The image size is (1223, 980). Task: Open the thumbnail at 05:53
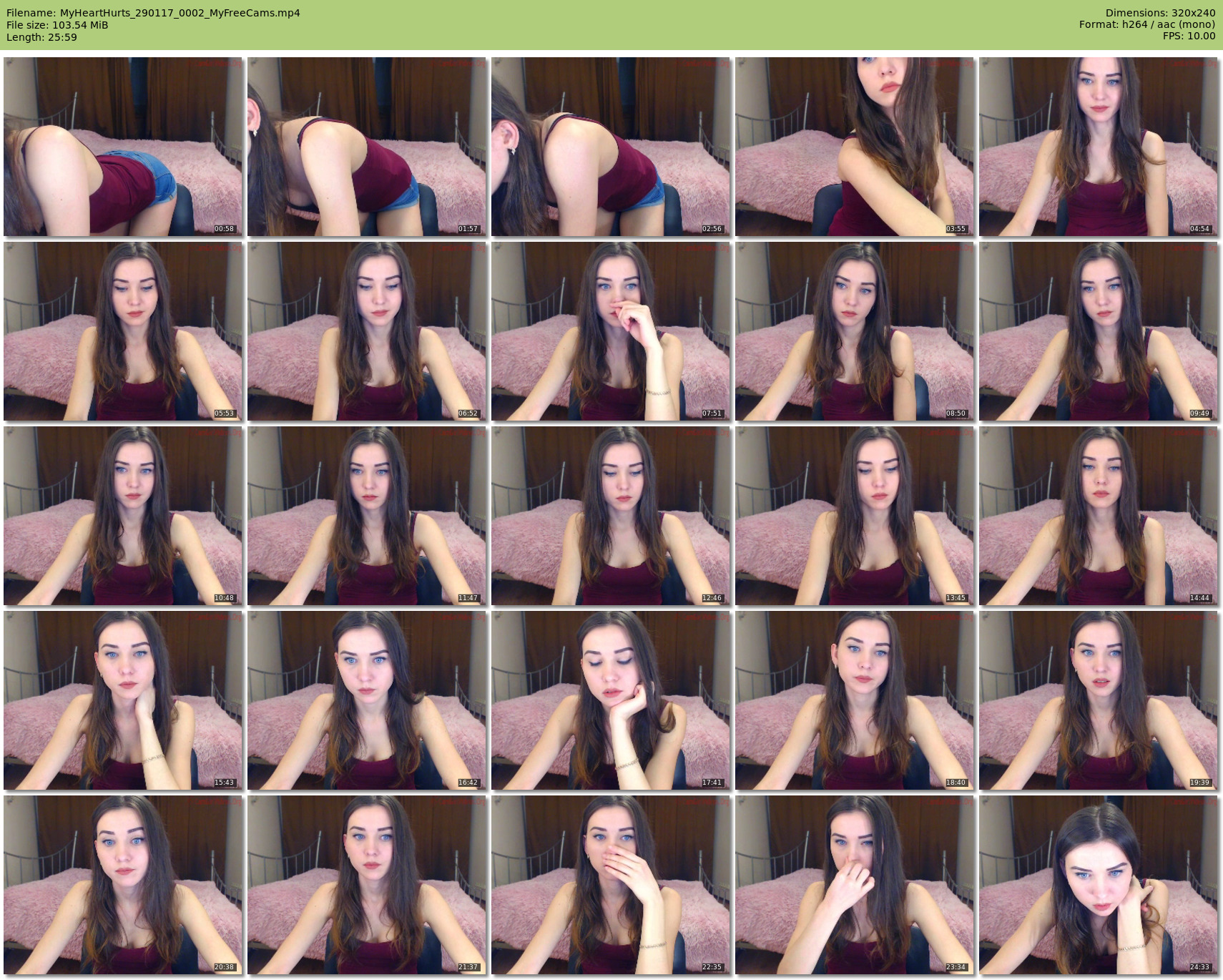click(x=123, y=331)
